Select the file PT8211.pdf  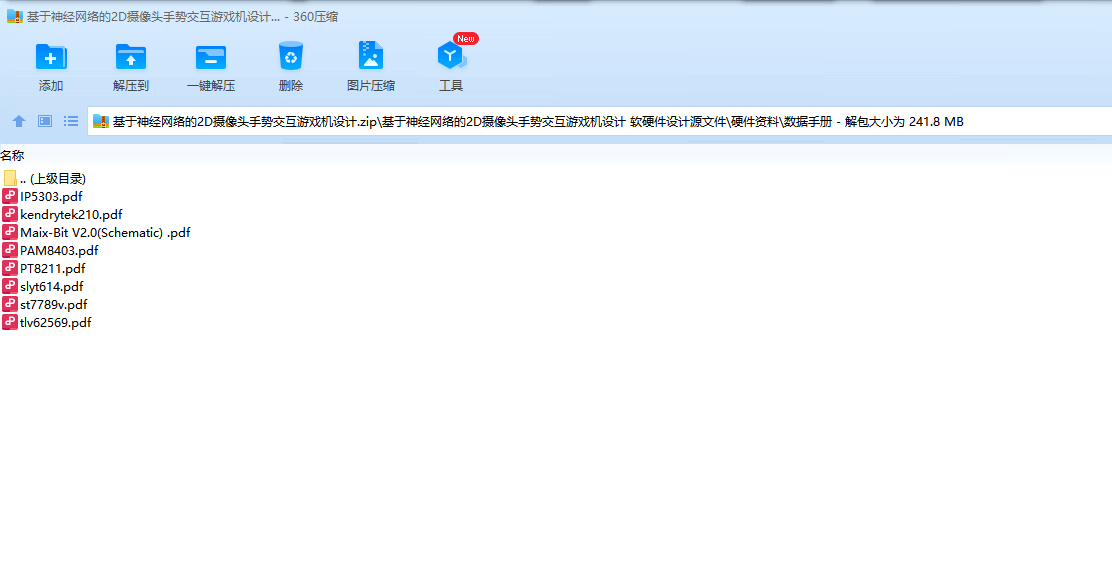[x=52, y=268]
